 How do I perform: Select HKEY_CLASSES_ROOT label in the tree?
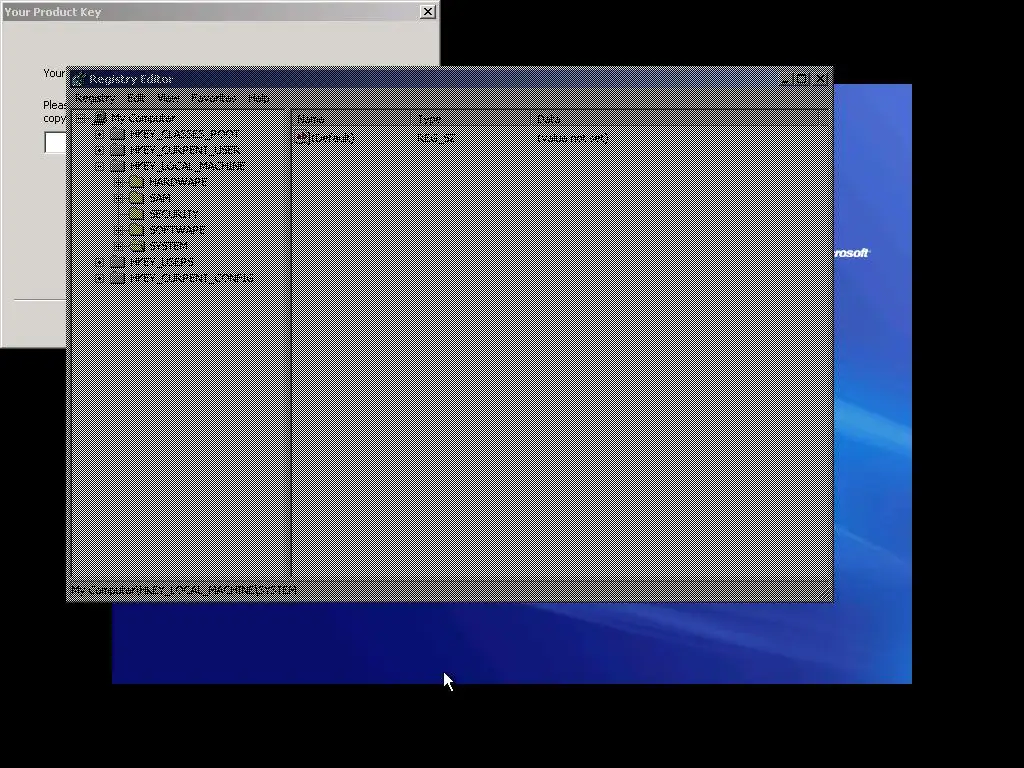point(185,134)
